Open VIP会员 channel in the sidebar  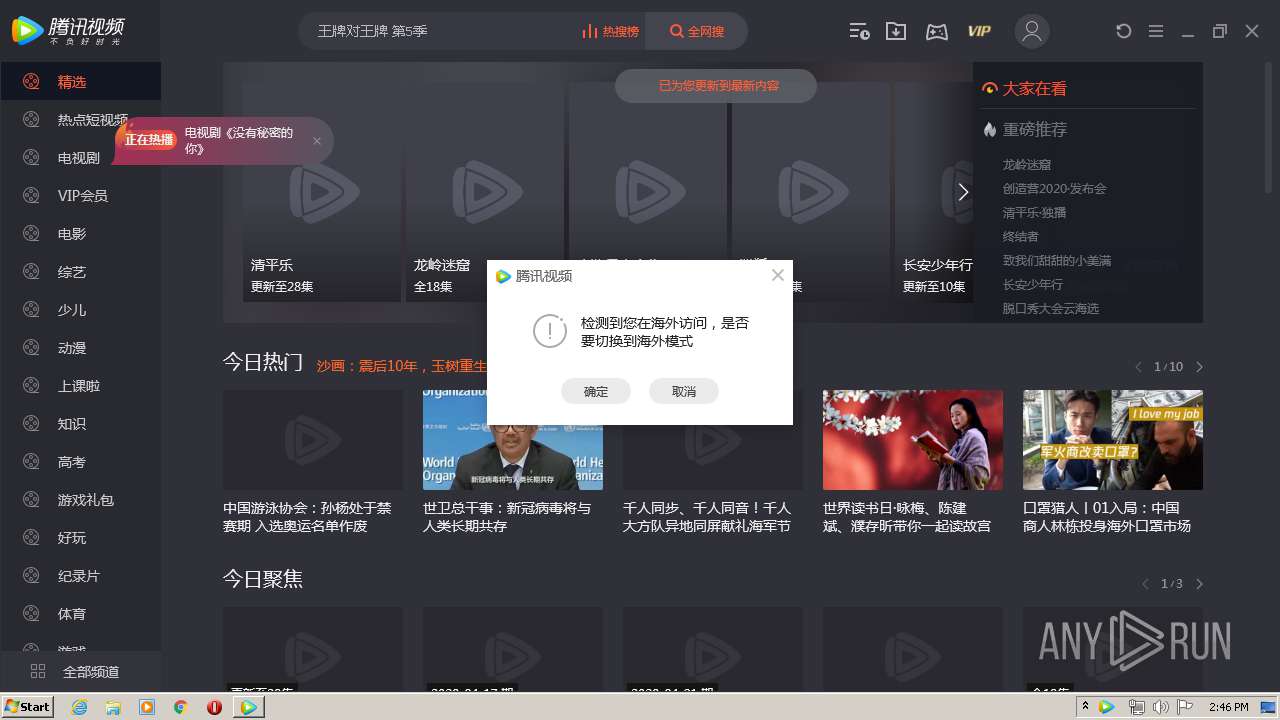80,196
